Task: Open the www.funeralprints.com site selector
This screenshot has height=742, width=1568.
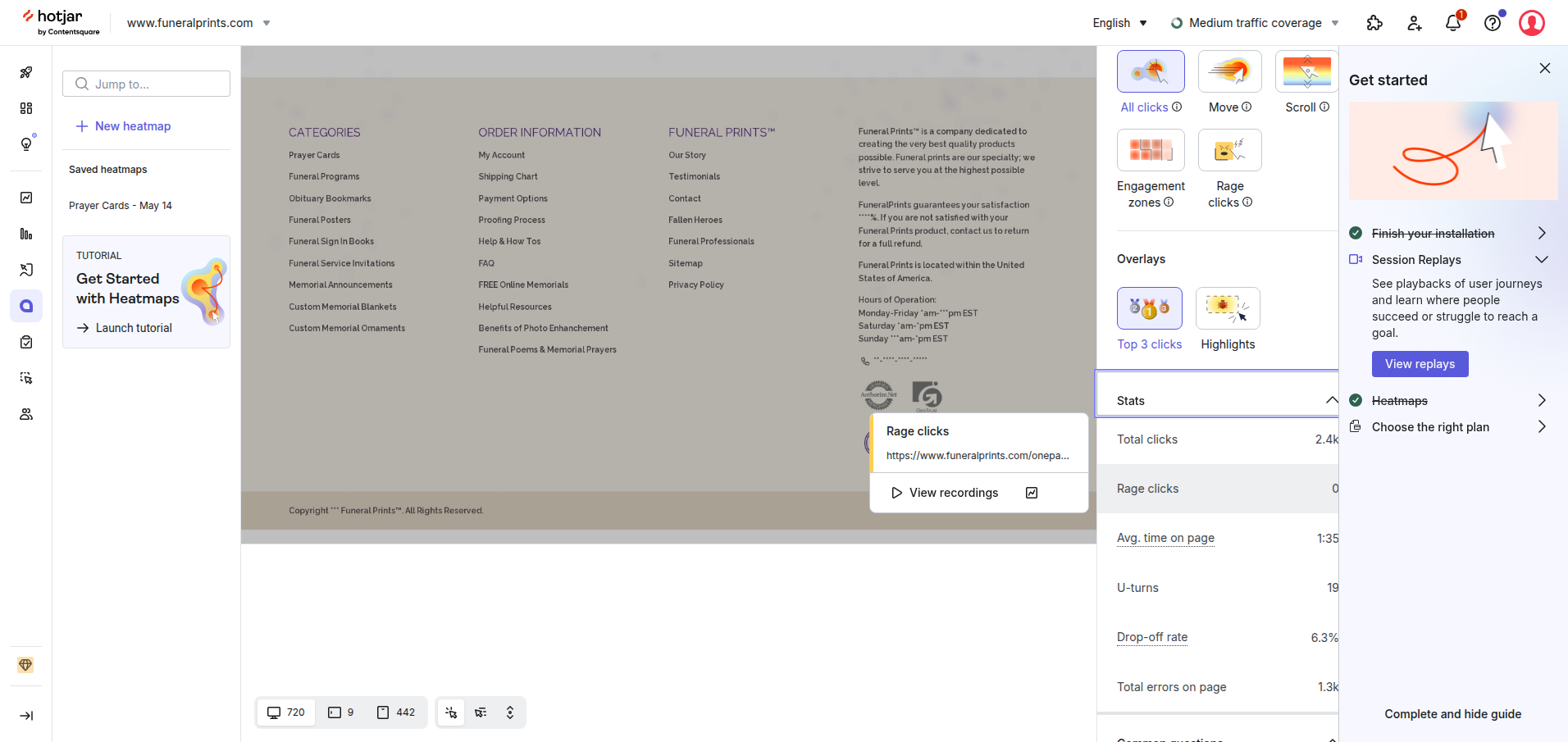Action: [197, 23]
